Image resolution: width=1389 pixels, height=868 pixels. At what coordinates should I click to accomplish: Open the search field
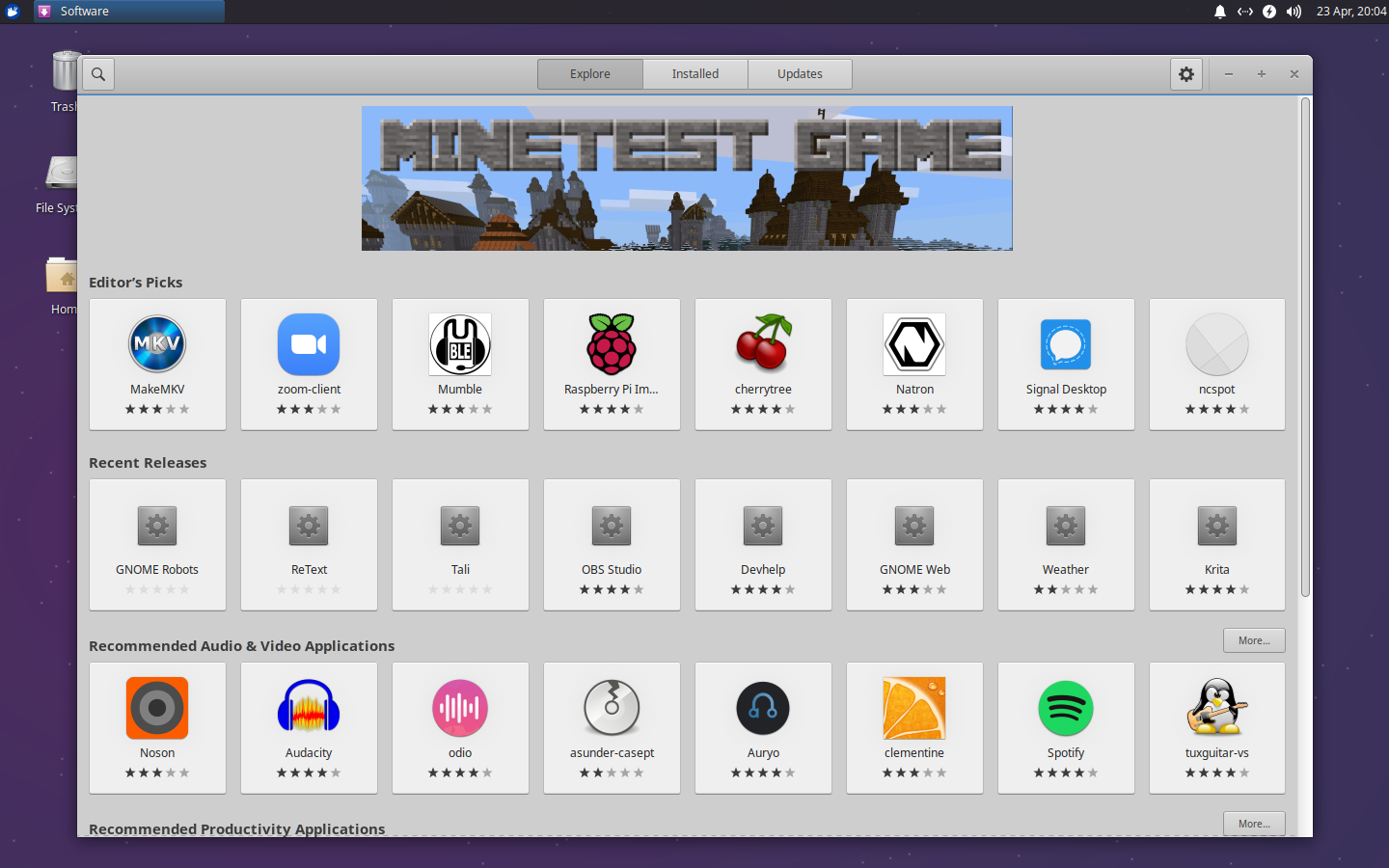[x=97, y=73]
